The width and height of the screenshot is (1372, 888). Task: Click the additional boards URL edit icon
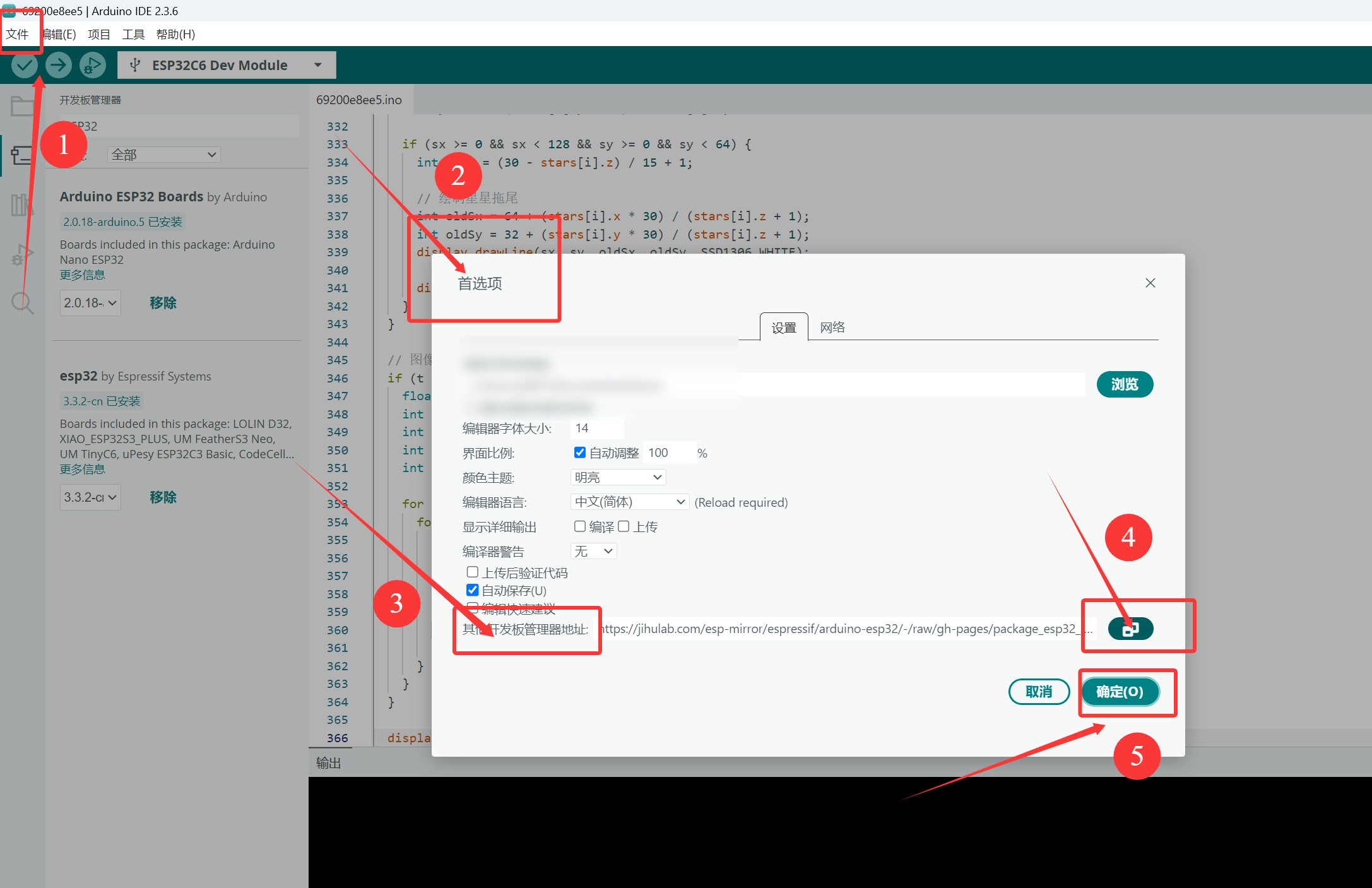1130,629
